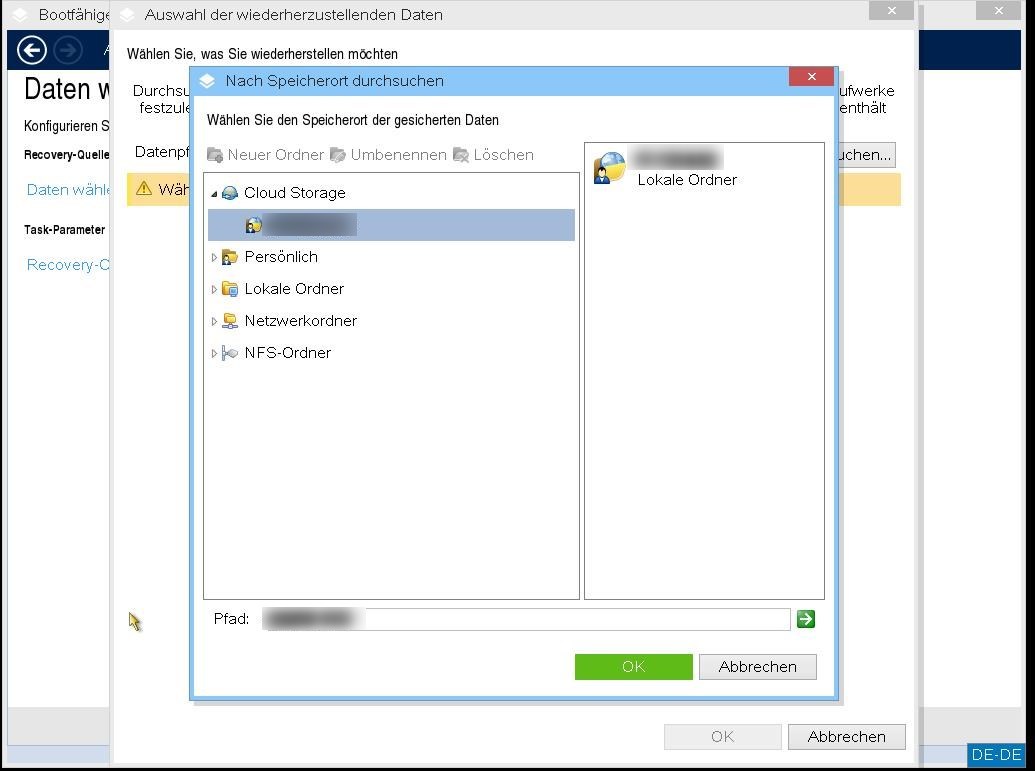Expand the Persönlich tree node
The height and width of the screenshot is (771, 1035).
(x=214, y=256)
